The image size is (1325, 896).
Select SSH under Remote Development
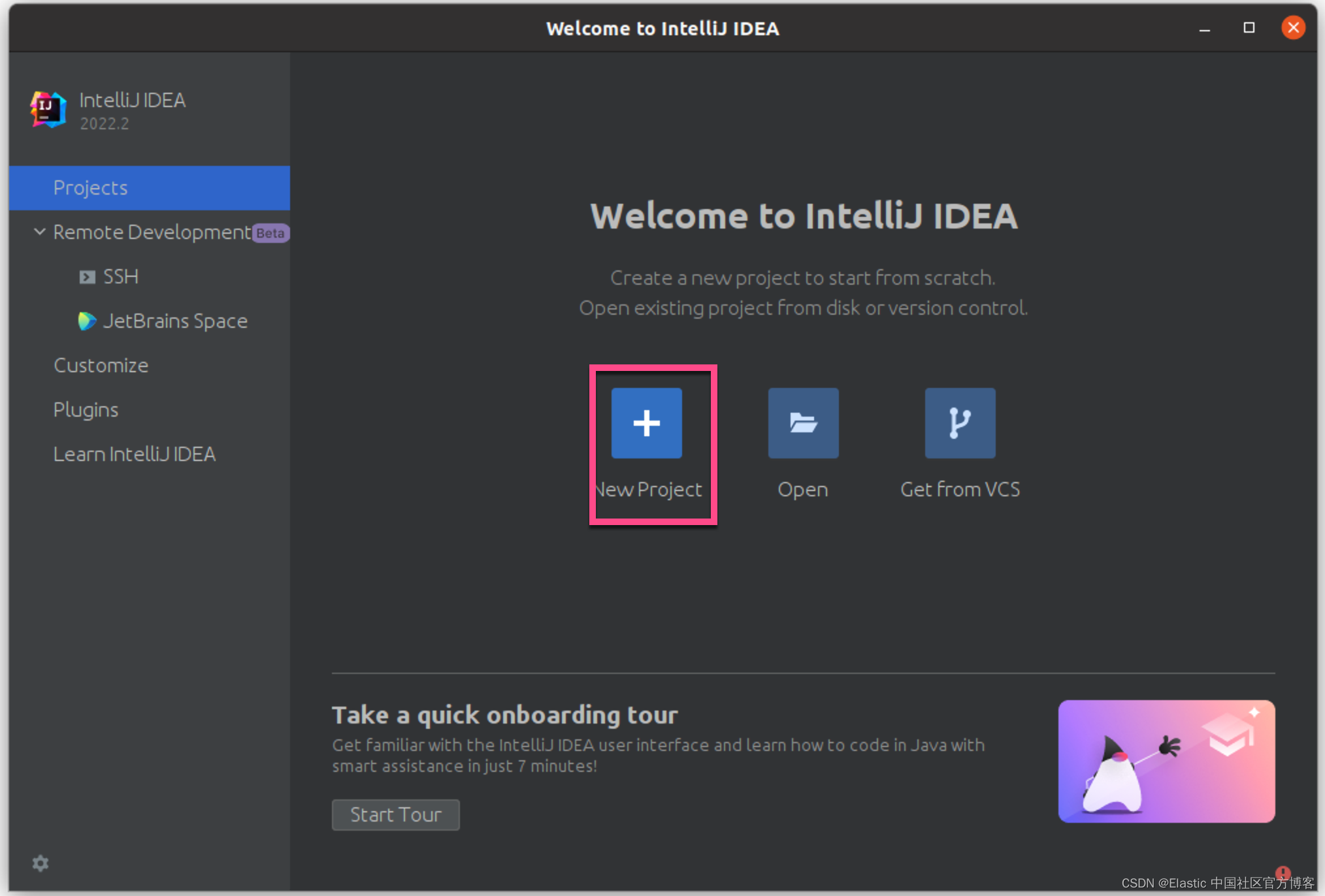coord(121,277)
